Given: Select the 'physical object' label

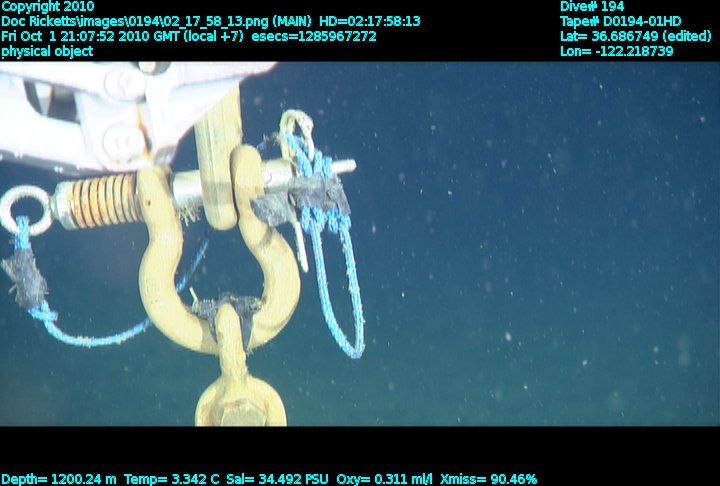Looking at the screenshot, I should coord(47,51).
